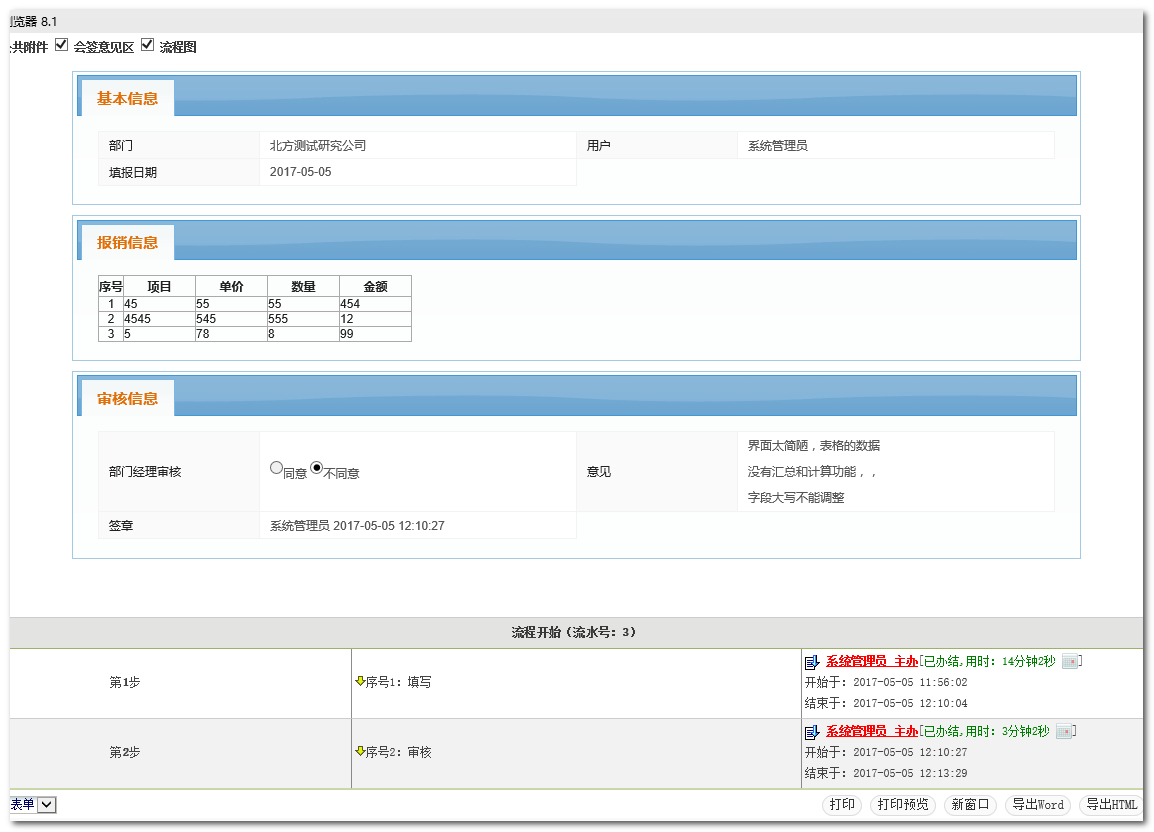Uncheck the 会签意见区 checkbox
The image size is (1154, 832).
[x=62, y=45]
